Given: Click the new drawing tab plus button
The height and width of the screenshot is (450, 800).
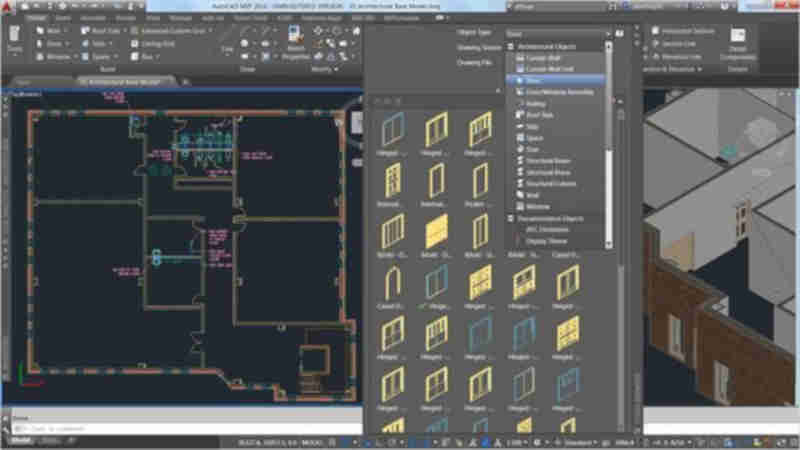Looking at the screenshot, I should pos(186,82).
